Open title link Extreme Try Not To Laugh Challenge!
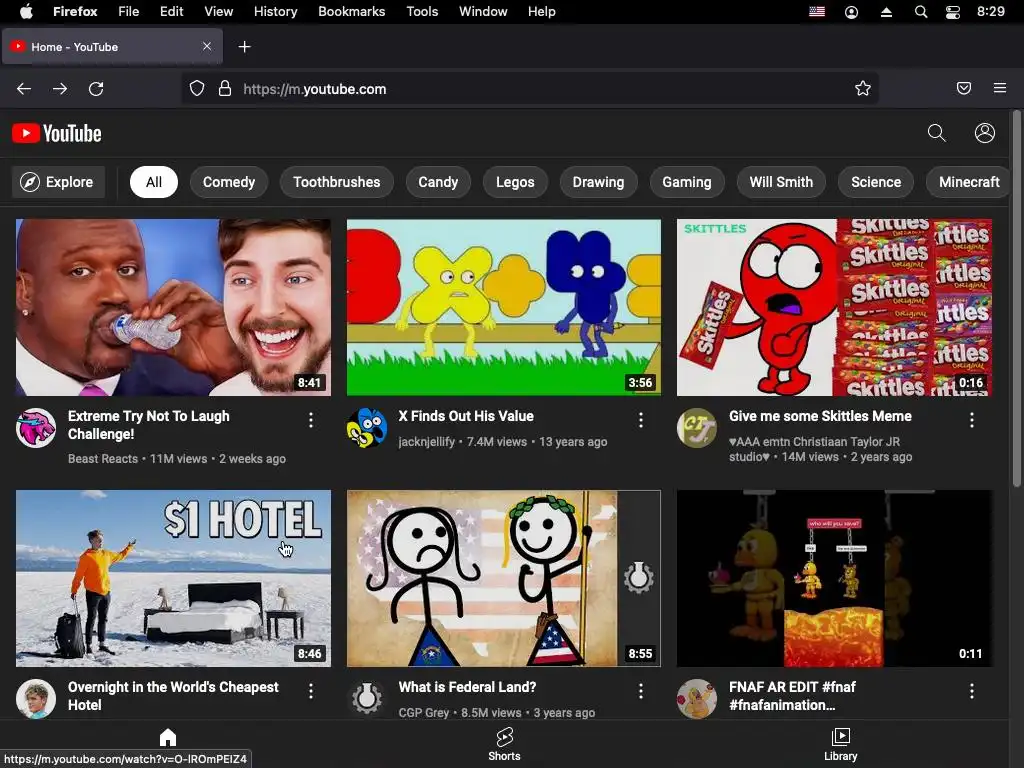Viewport: 1024px width, 768px height. click(x=149, y=425)
